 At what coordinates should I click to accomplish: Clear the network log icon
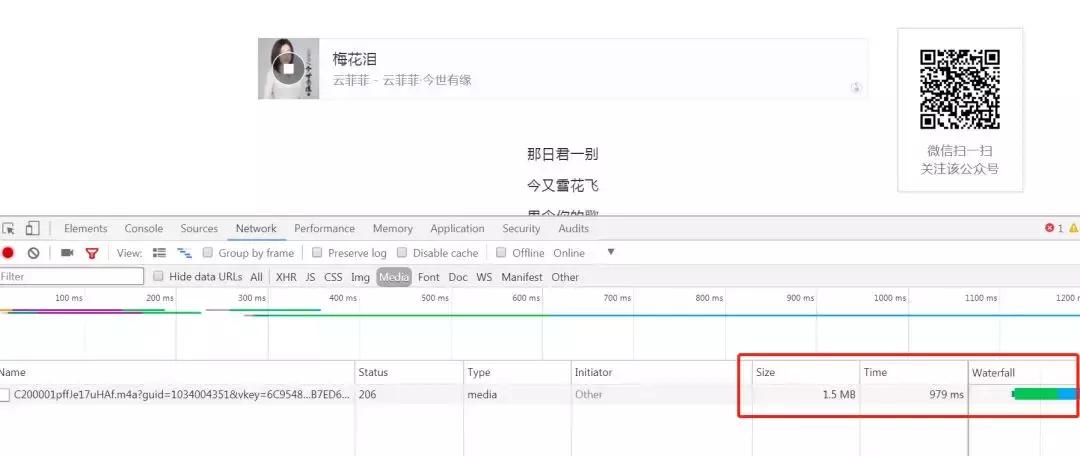(x=33, y=253)
